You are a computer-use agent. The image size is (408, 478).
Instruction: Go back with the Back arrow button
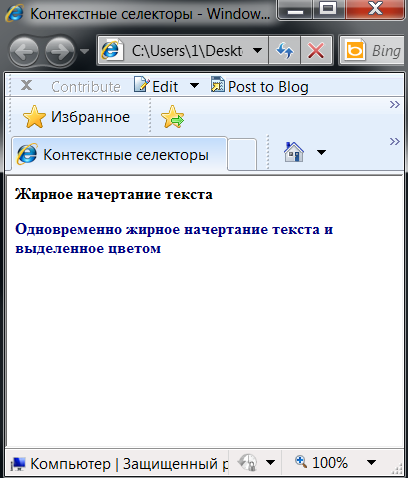tap(24, 51)
